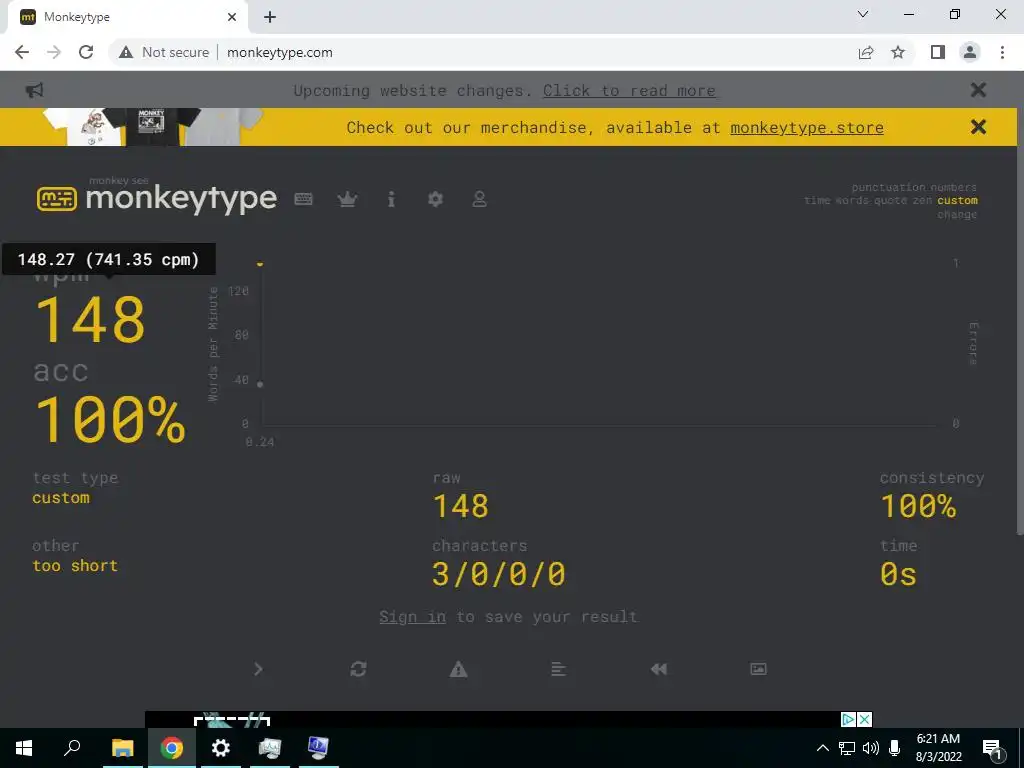
Task: Close the yellow merchandise banner
Action: click(x=978, y=127)
